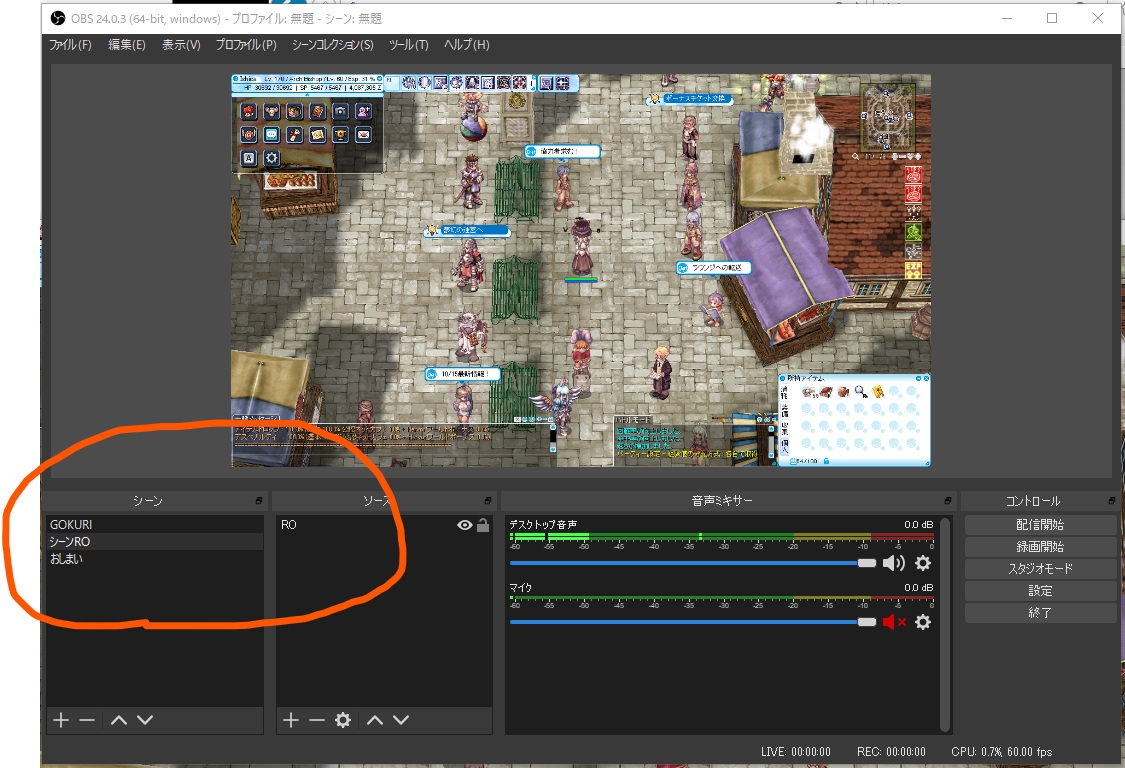
Task: Undock the 音声ミキサー panel with its float icon
Action: tap(948, 500)
